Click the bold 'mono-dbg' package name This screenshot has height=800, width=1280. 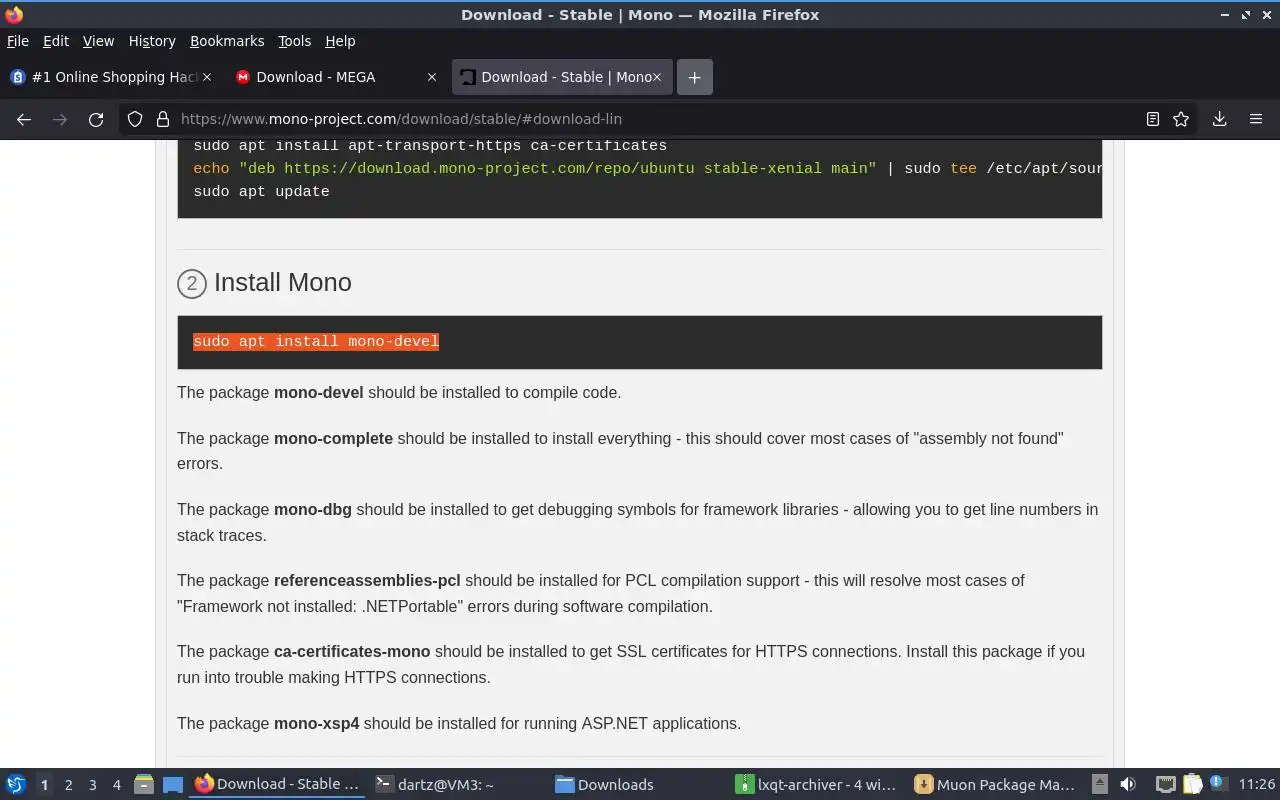tap(313, 510)
